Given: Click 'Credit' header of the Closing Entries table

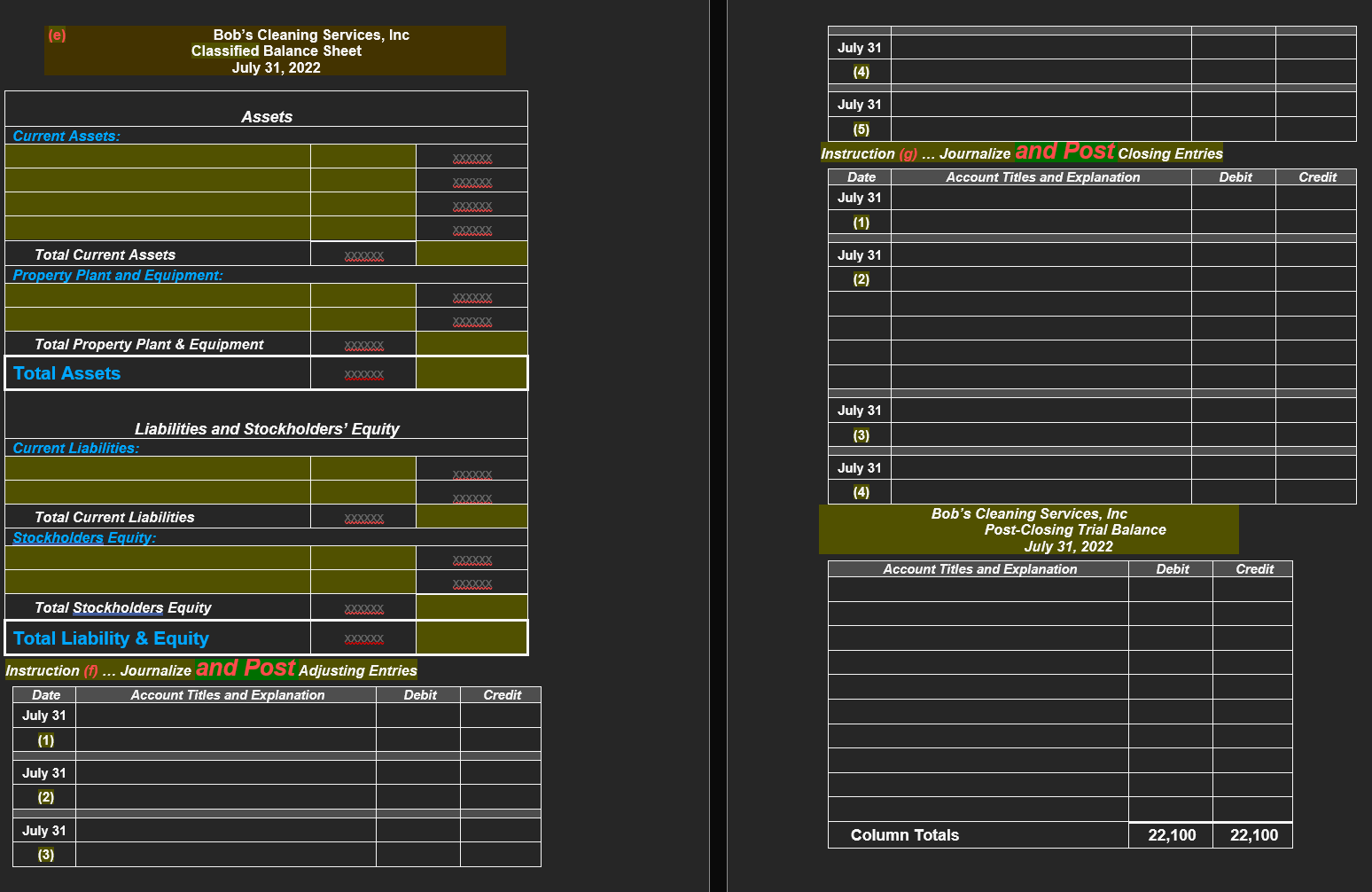Looking at the screenshot, I should tap(1318, 177).
